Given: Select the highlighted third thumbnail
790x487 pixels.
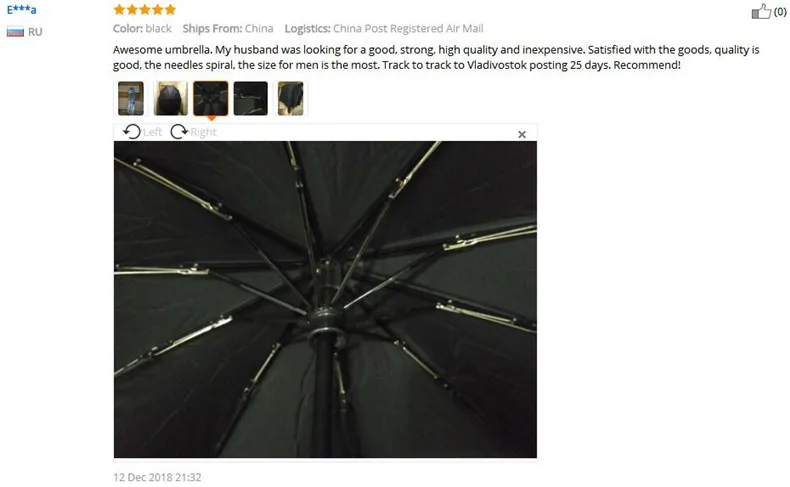Looking at the screenshot, I should pos(211,98).
